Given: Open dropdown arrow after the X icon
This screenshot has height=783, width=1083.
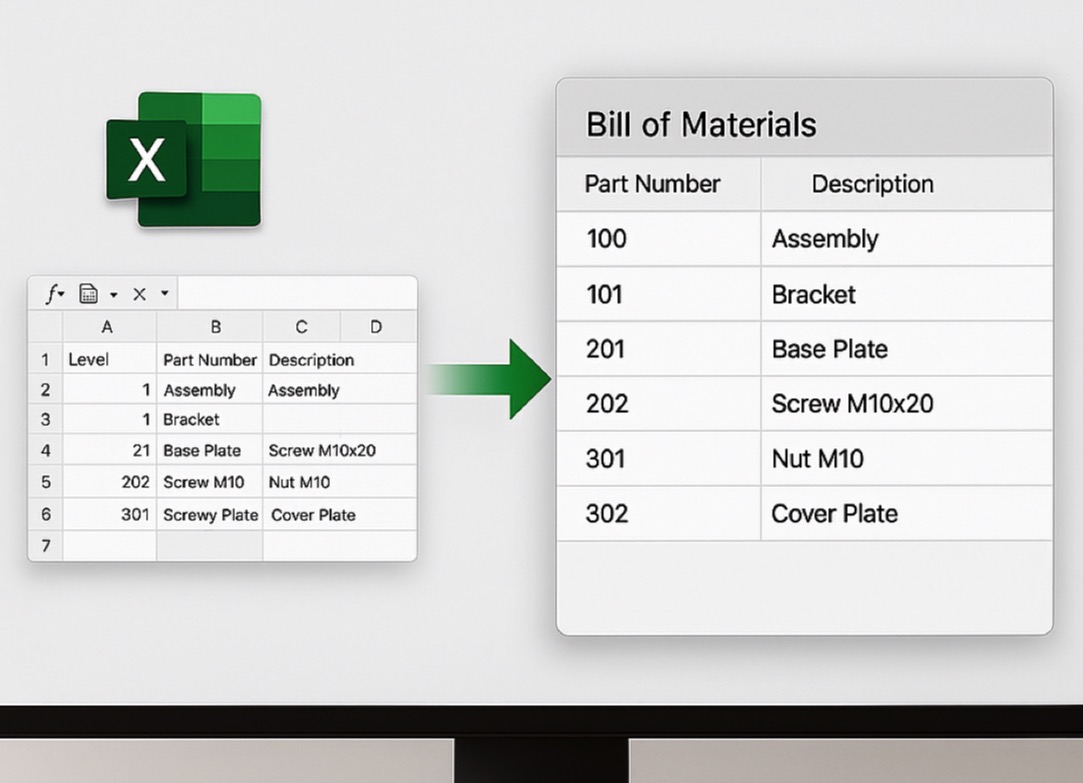Looking at the screenshot, I should 165,294.
